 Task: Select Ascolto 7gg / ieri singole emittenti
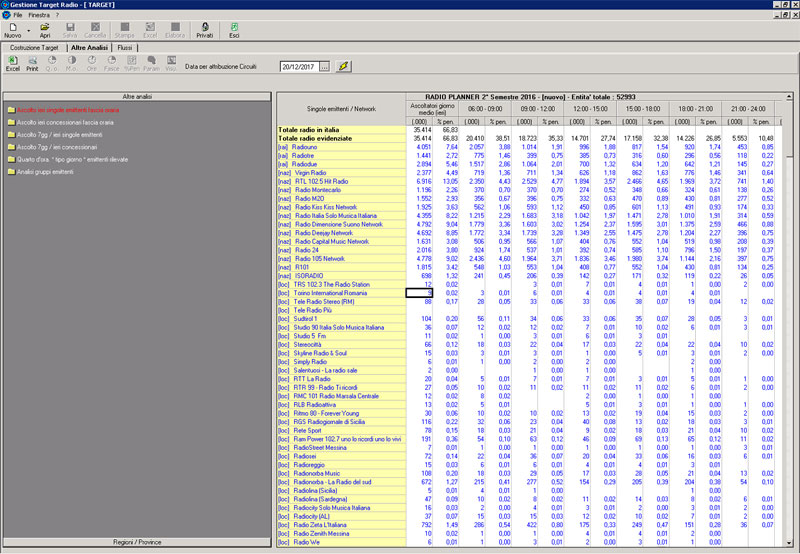click(59, 134)
